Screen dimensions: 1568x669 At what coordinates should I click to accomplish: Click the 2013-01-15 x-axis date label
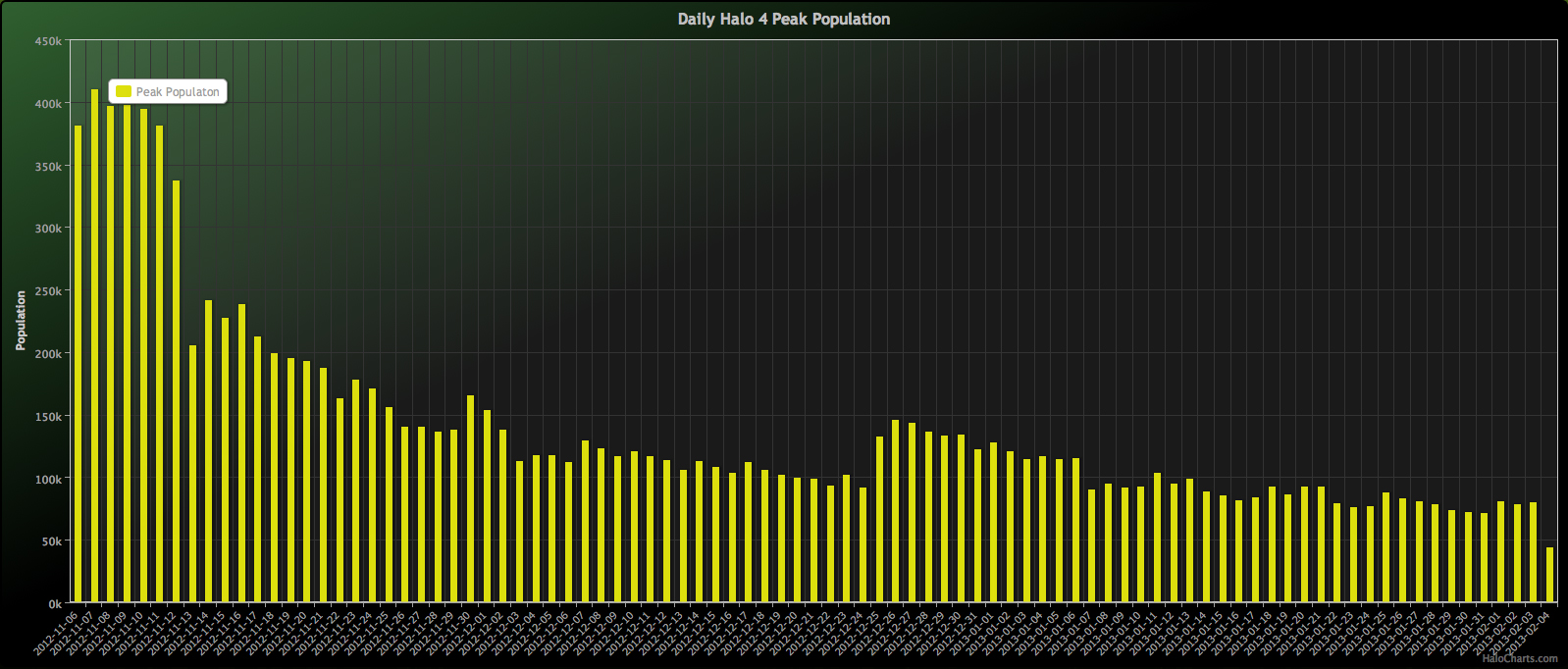tap(1201, 633)
